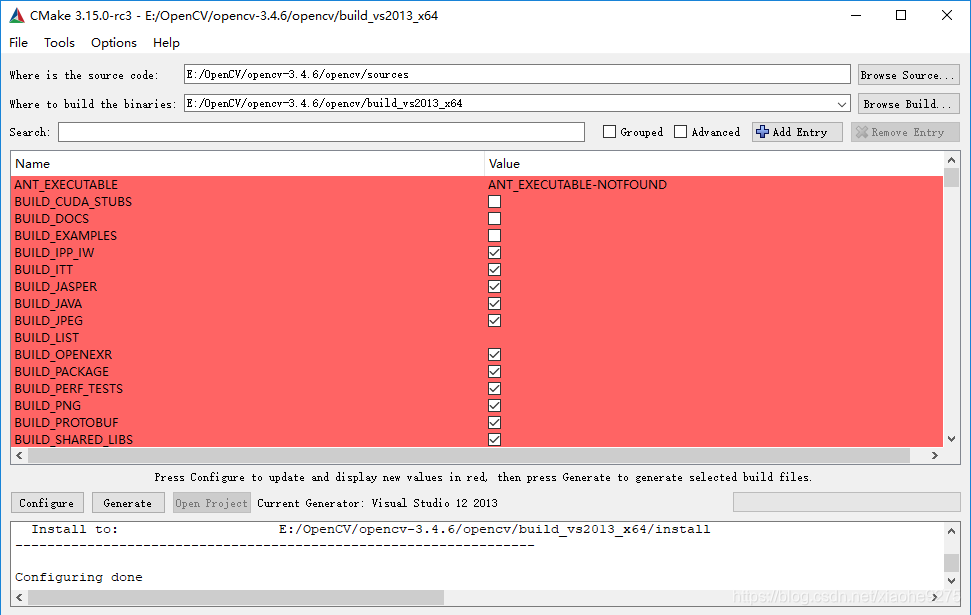The image size is (971, 615).
Task: Select the BUILD_LIST entry
Action: [46, 338]
